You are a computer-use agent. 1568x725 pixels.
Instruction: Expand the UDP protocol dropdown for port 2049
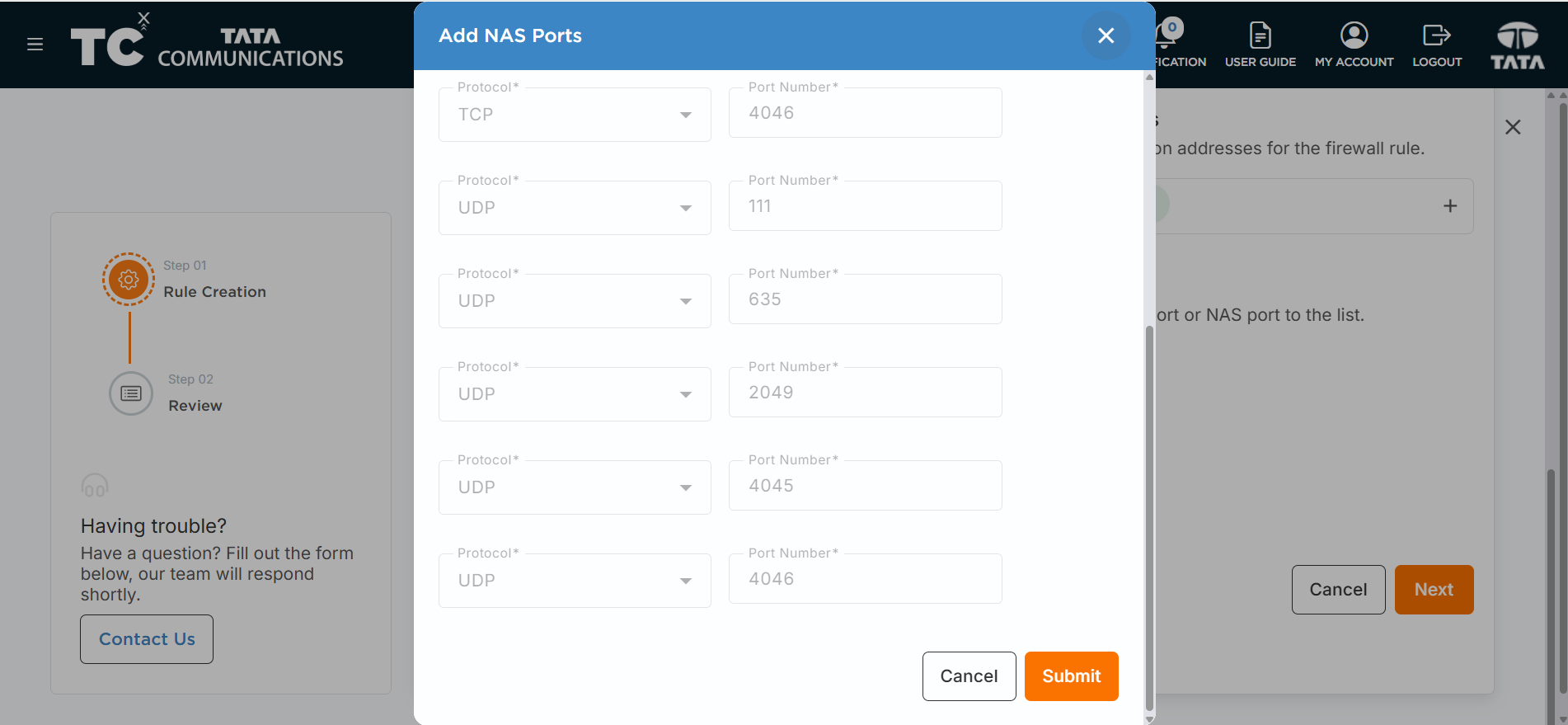click(x=575, y=394)
